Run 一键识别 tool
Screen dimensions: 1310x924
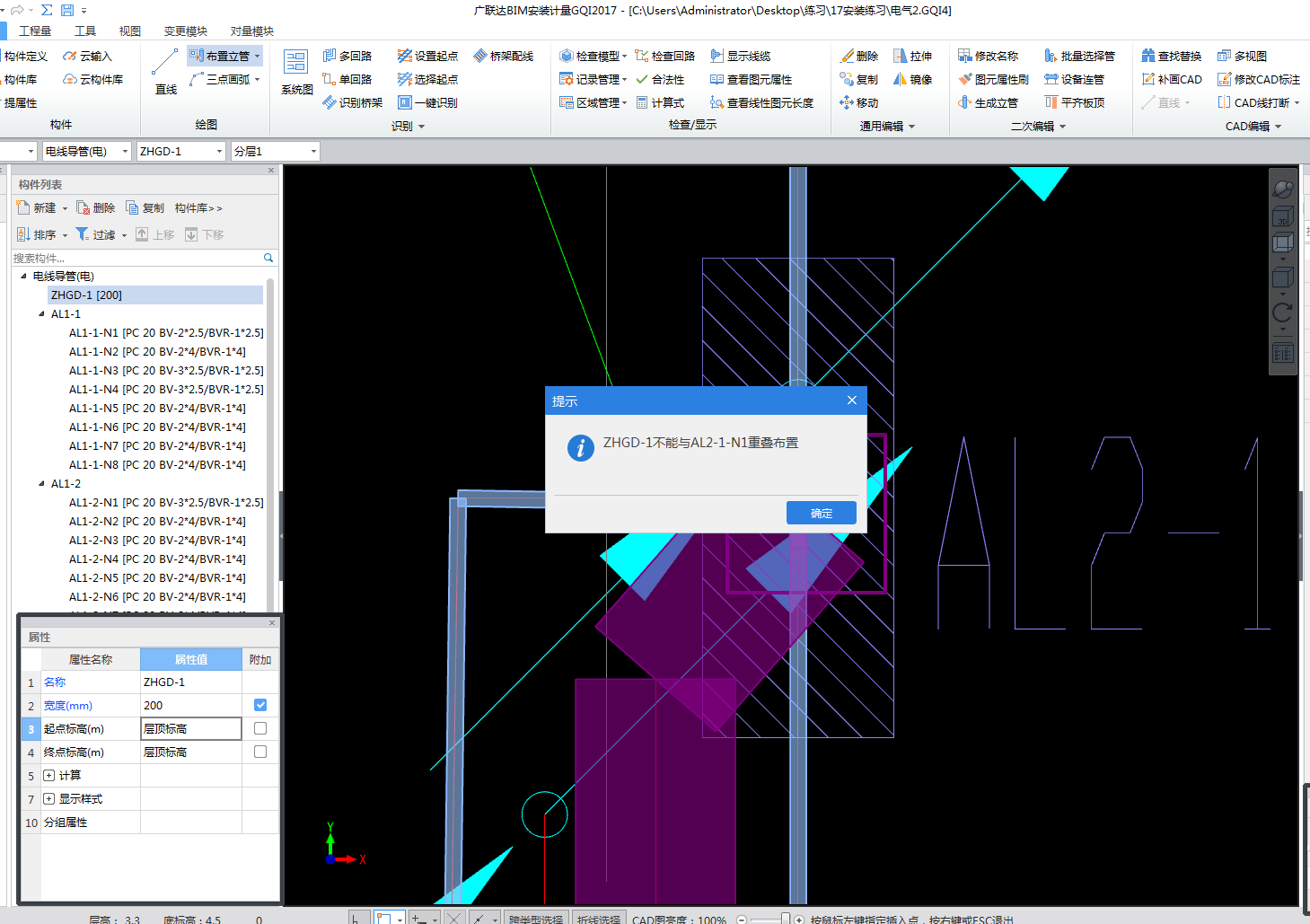coord(427,102)
